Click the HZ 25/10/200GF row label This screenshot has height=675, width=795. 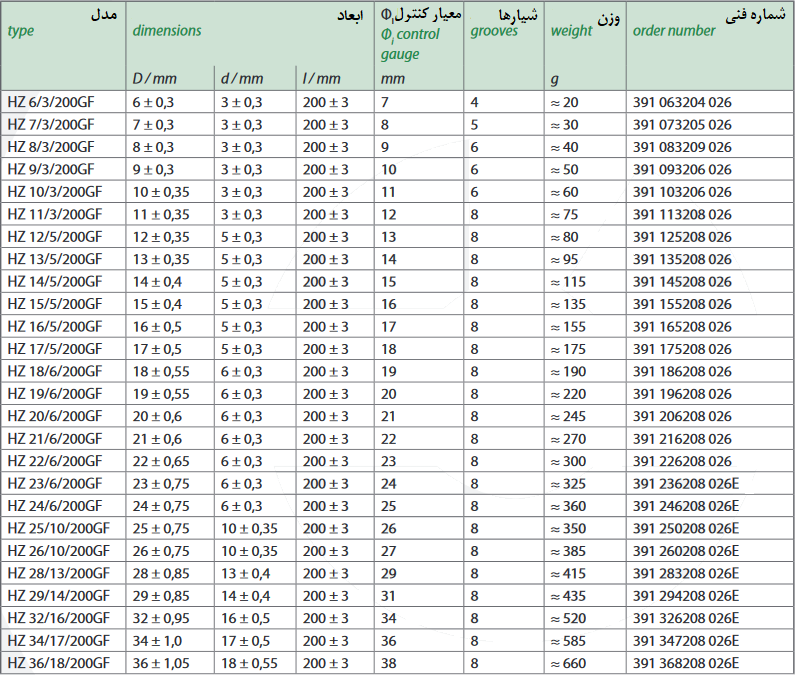click(57, 528)
